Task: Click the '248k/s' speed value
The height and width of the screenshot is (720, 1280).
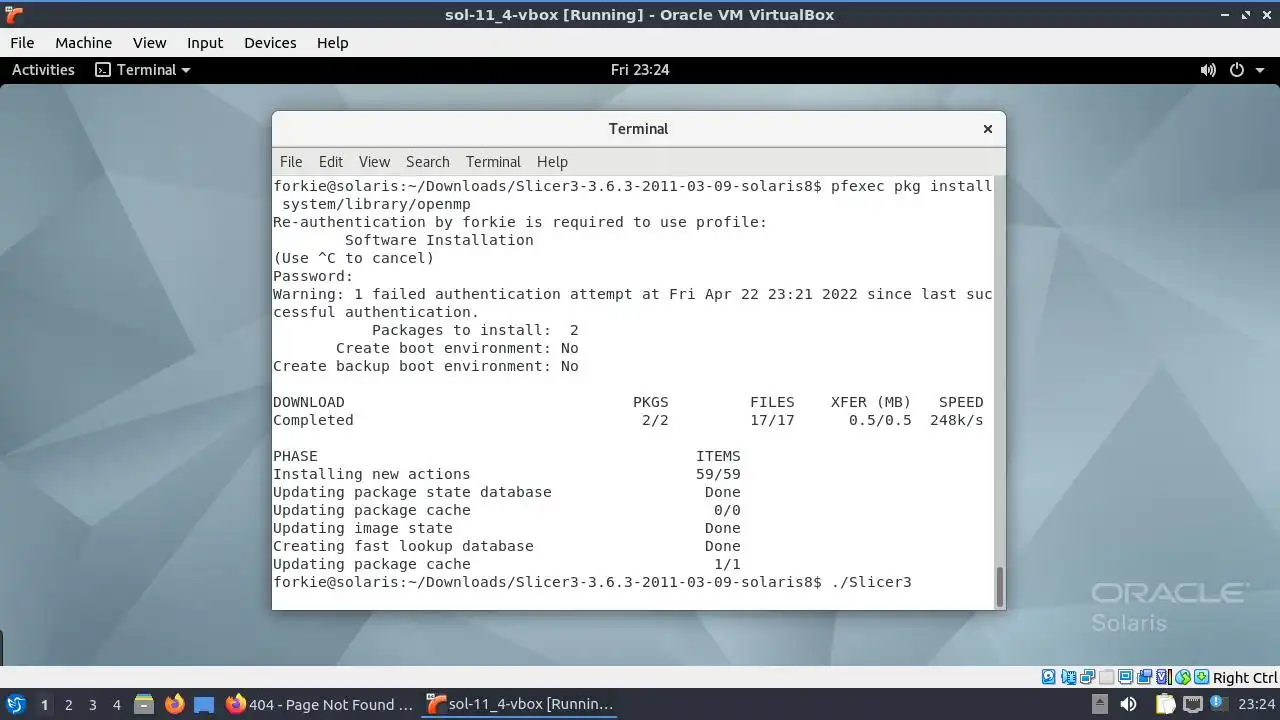Action: click(x=957, y=420)
